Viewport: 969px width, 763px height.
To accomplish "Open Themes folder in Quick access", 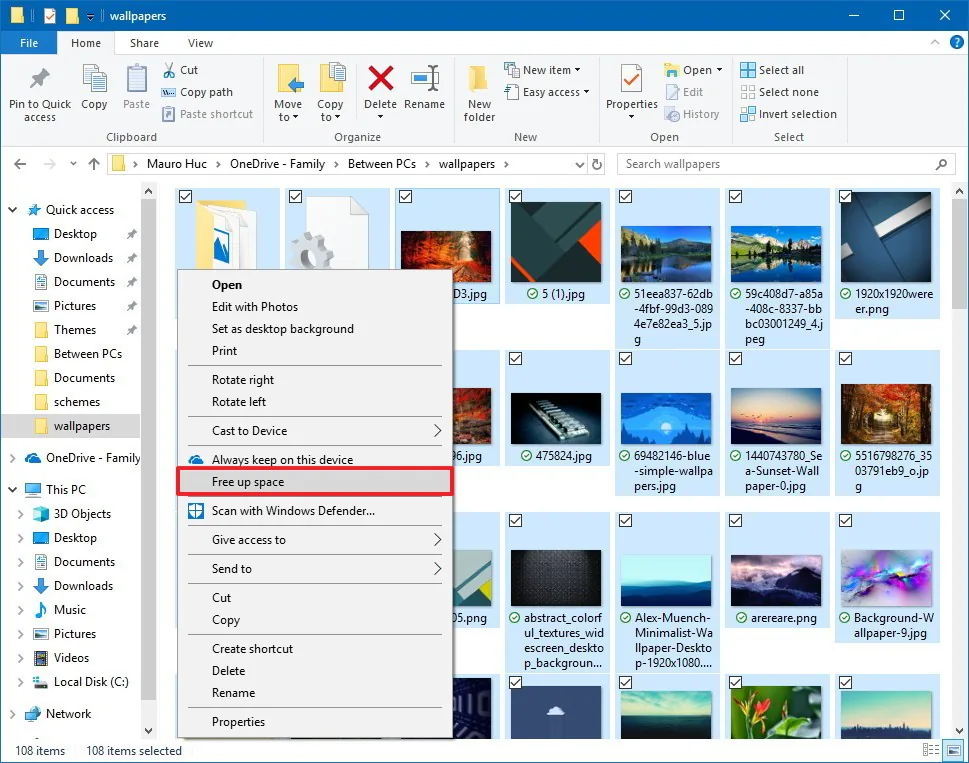I will [x=75, y=330].
